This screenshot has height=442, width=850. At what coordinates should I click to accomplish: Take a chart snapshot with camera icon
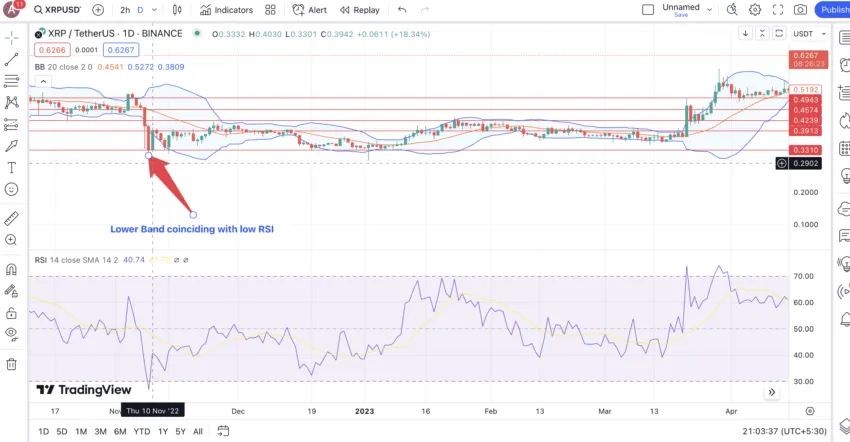click(x=801, y=10)
